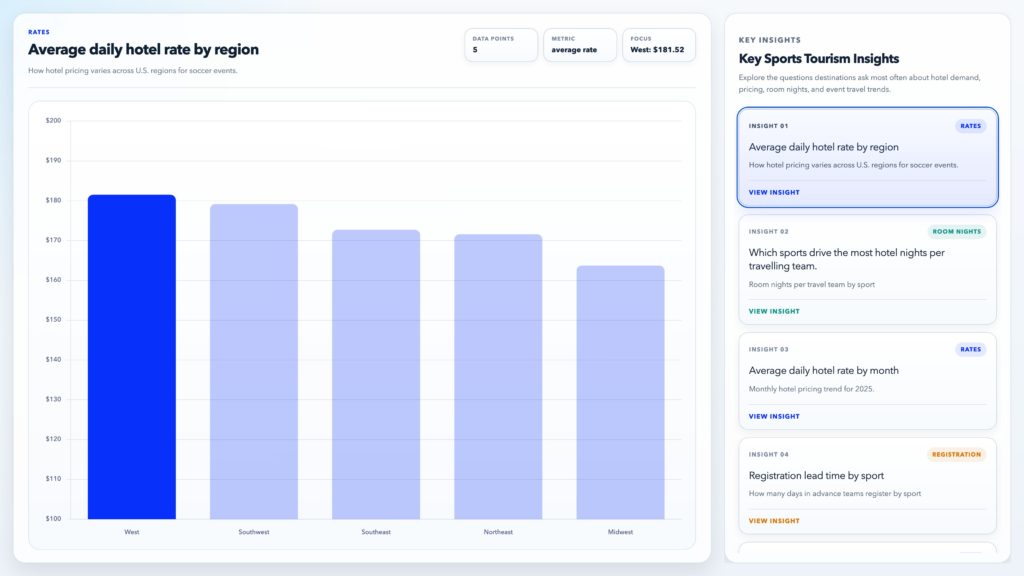Click the Midwest bar
This screenshot has width=1024, height=576.
pyautogui.click(x=620, y=392)
